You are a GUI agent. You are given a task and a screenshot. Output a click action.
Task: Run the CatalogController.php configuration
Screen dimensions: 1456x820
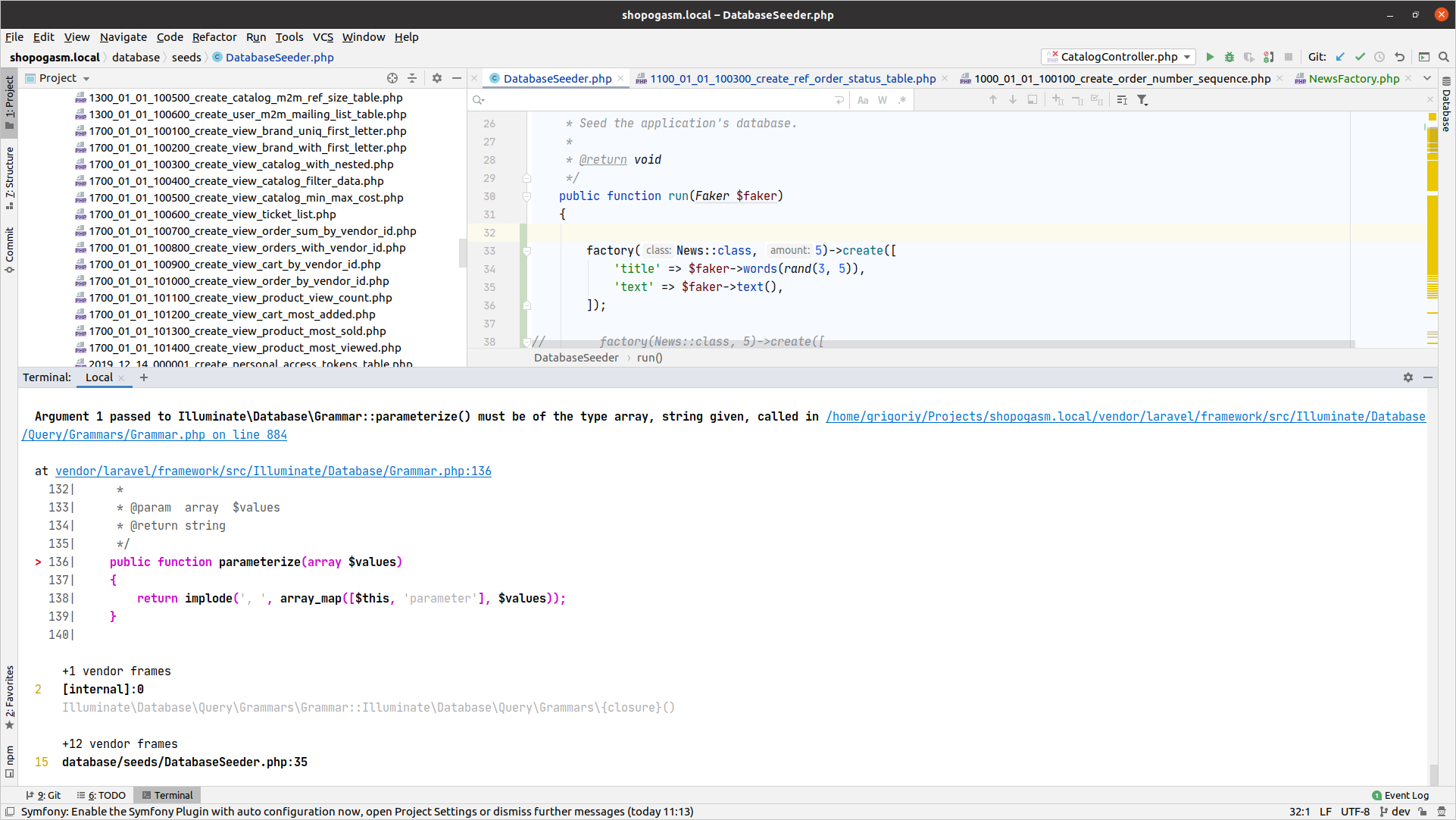click(1210, 57)
